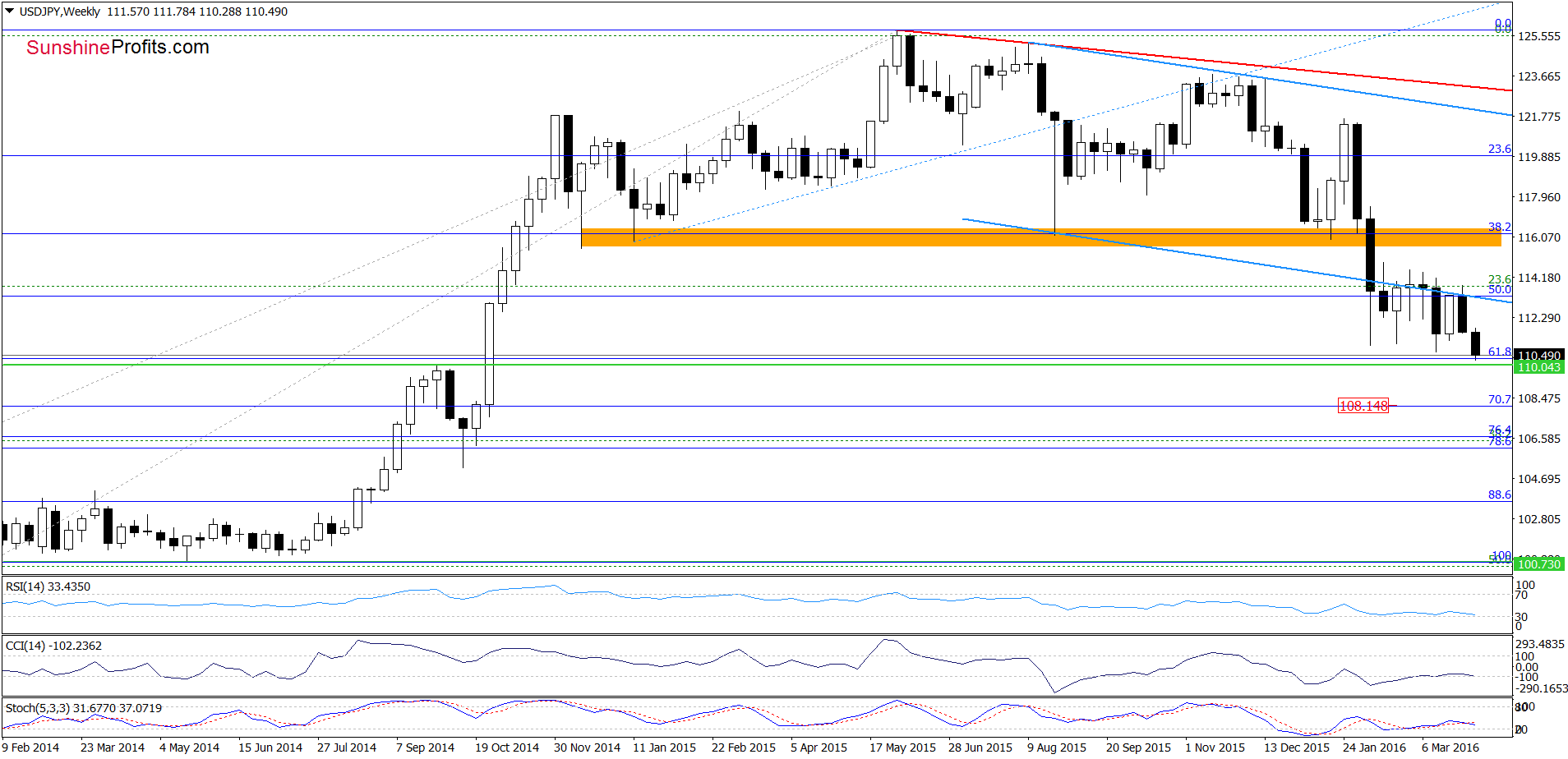This screenshot has height=759, width=1568.
Task: Open the SunshineProfits.com logo link
Action: point(118,48)
